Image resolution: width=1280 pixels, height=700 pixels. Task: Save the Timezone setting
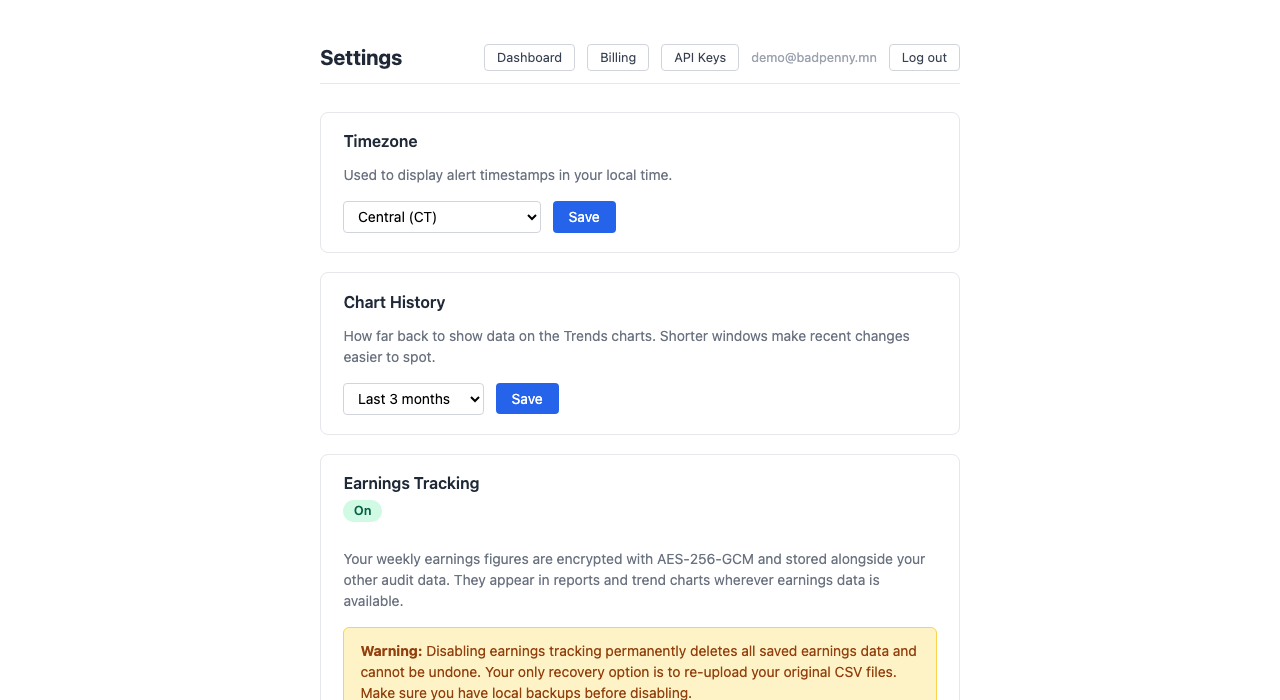tap(584, 217)
